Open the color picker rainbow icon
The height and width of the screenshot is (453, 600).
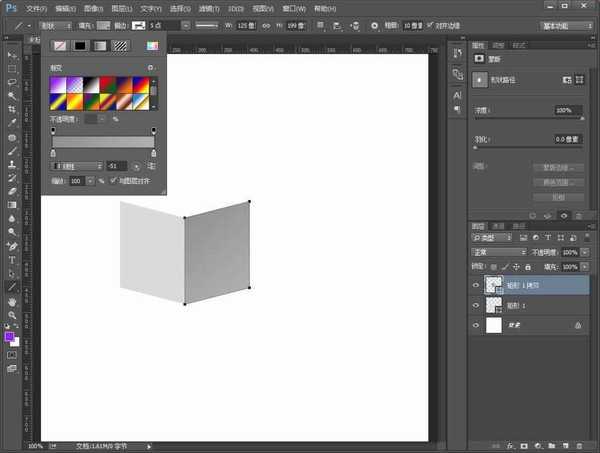pyautogui.click(x=151, y=46)
